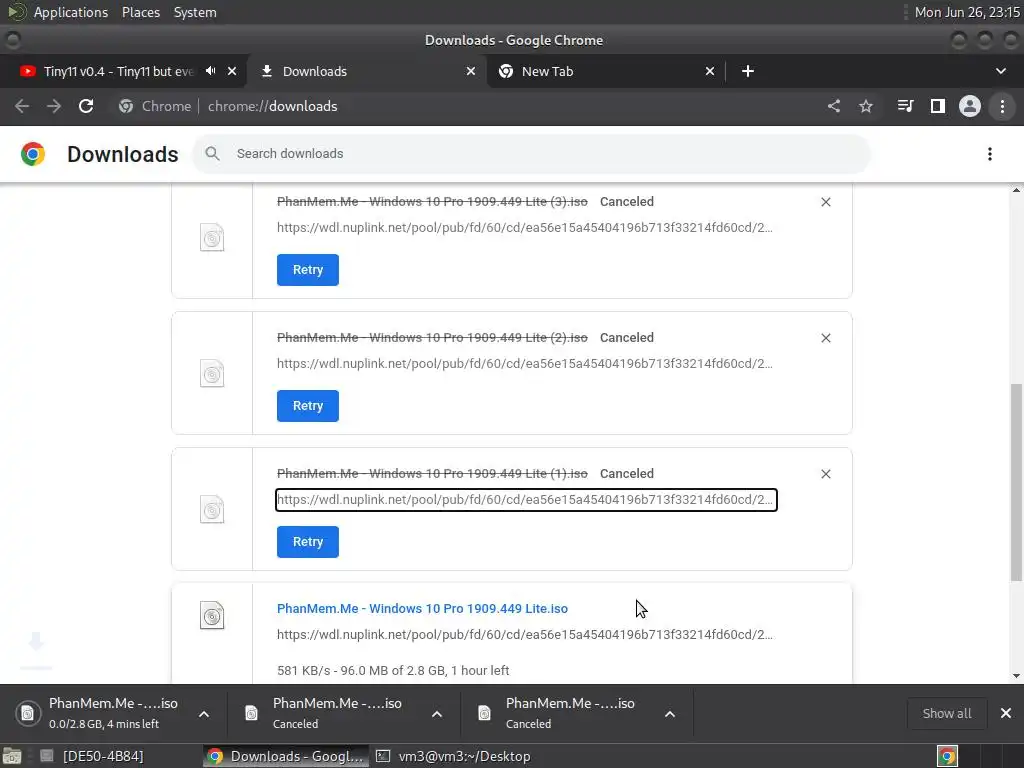Expand options for the middle canceled shelf item
The width and height of the screenshot is (1024, 768).
[437, 714]
